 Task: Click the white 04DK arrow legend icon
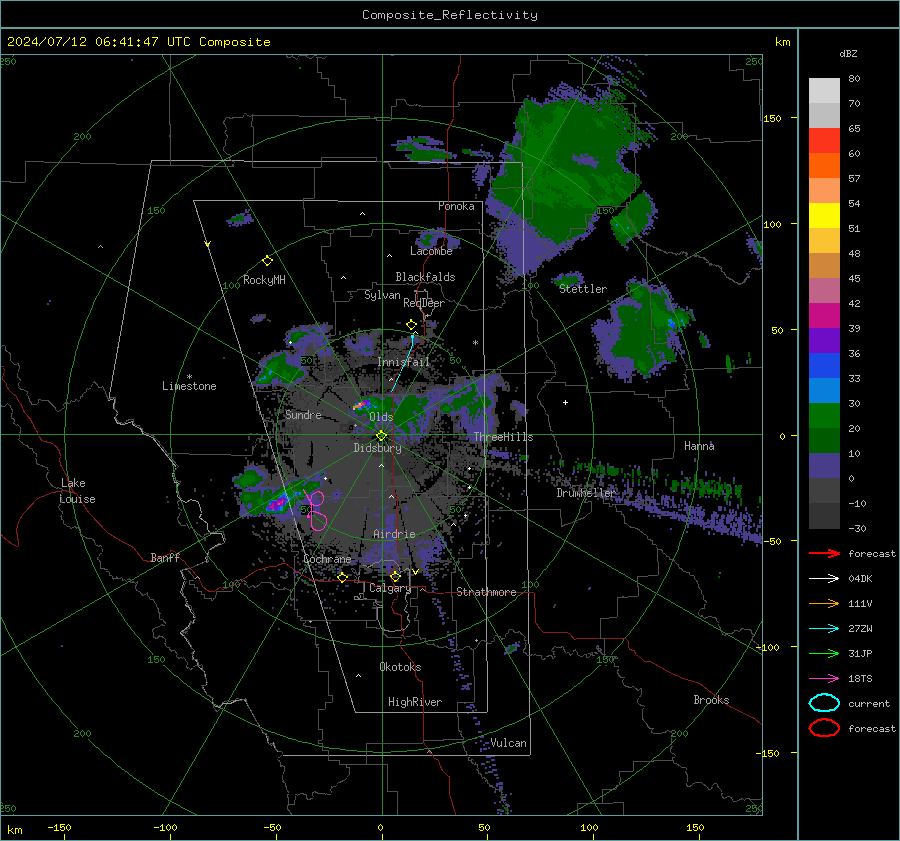coord(824,578)
